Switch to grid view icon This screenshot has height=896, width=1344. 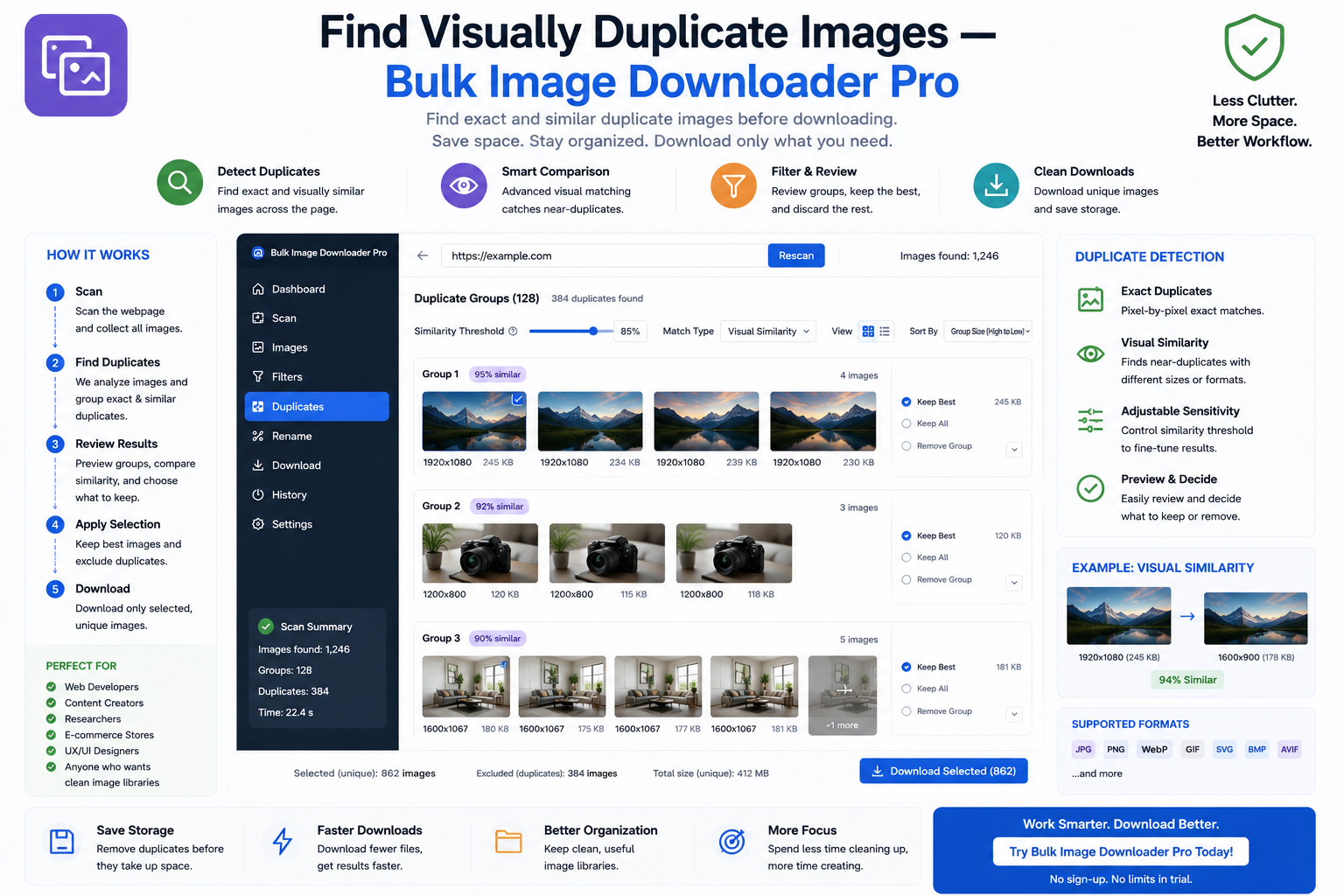[x=868, y=332]
